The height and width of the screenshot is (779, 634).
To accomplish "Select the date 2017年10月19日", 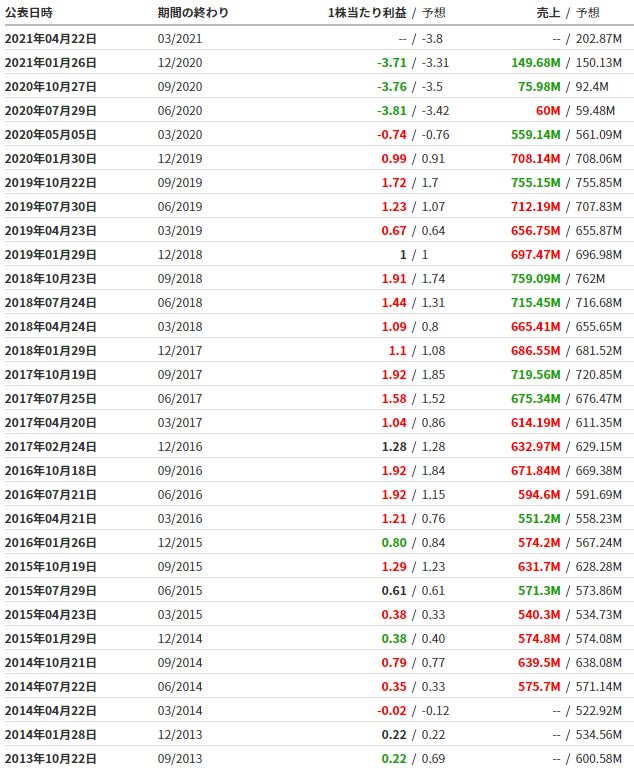I will 51,375.
